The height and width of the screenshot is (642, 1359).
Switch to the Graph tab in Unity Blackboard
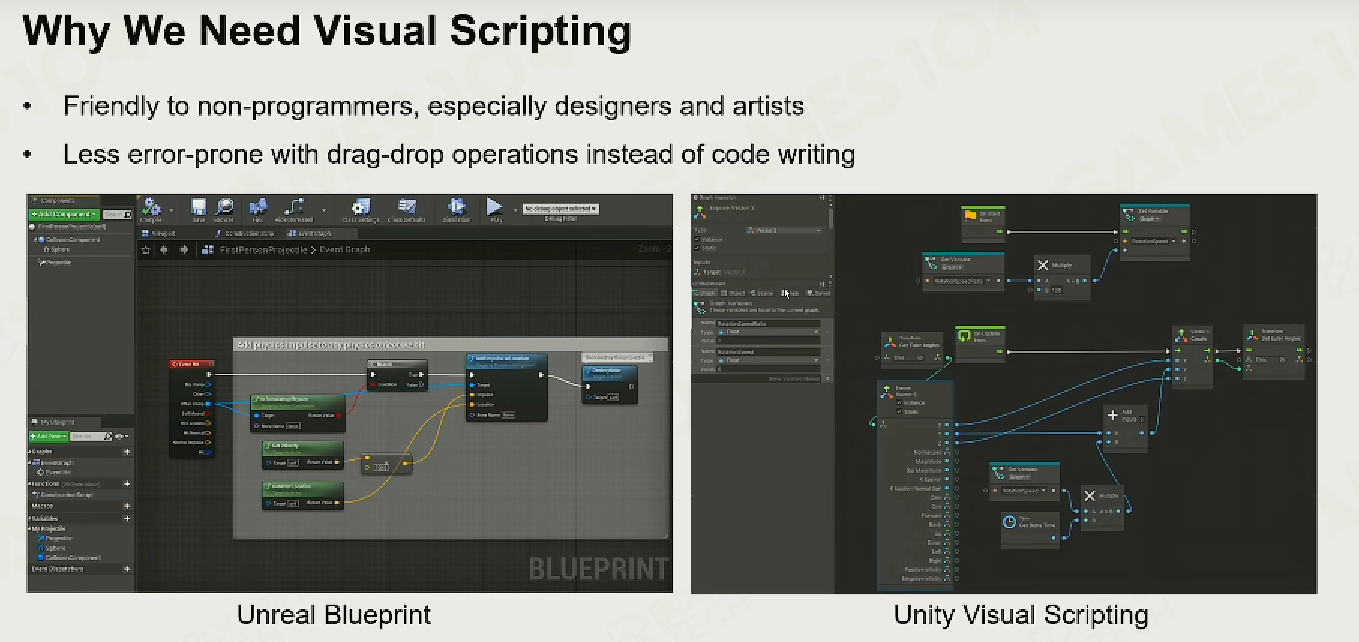click(x=705, y=293)
